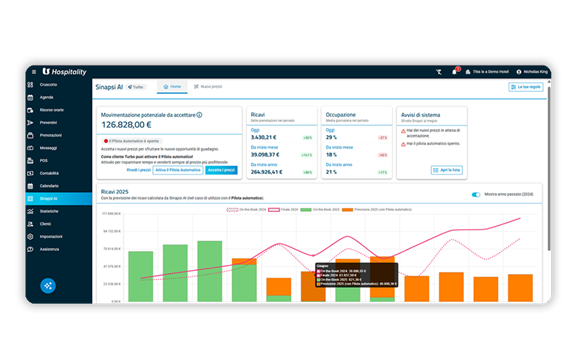Click the Impostazioni gear icon
Image resolution: width=576 pixels, height=362 pixels.
(30, 237)
